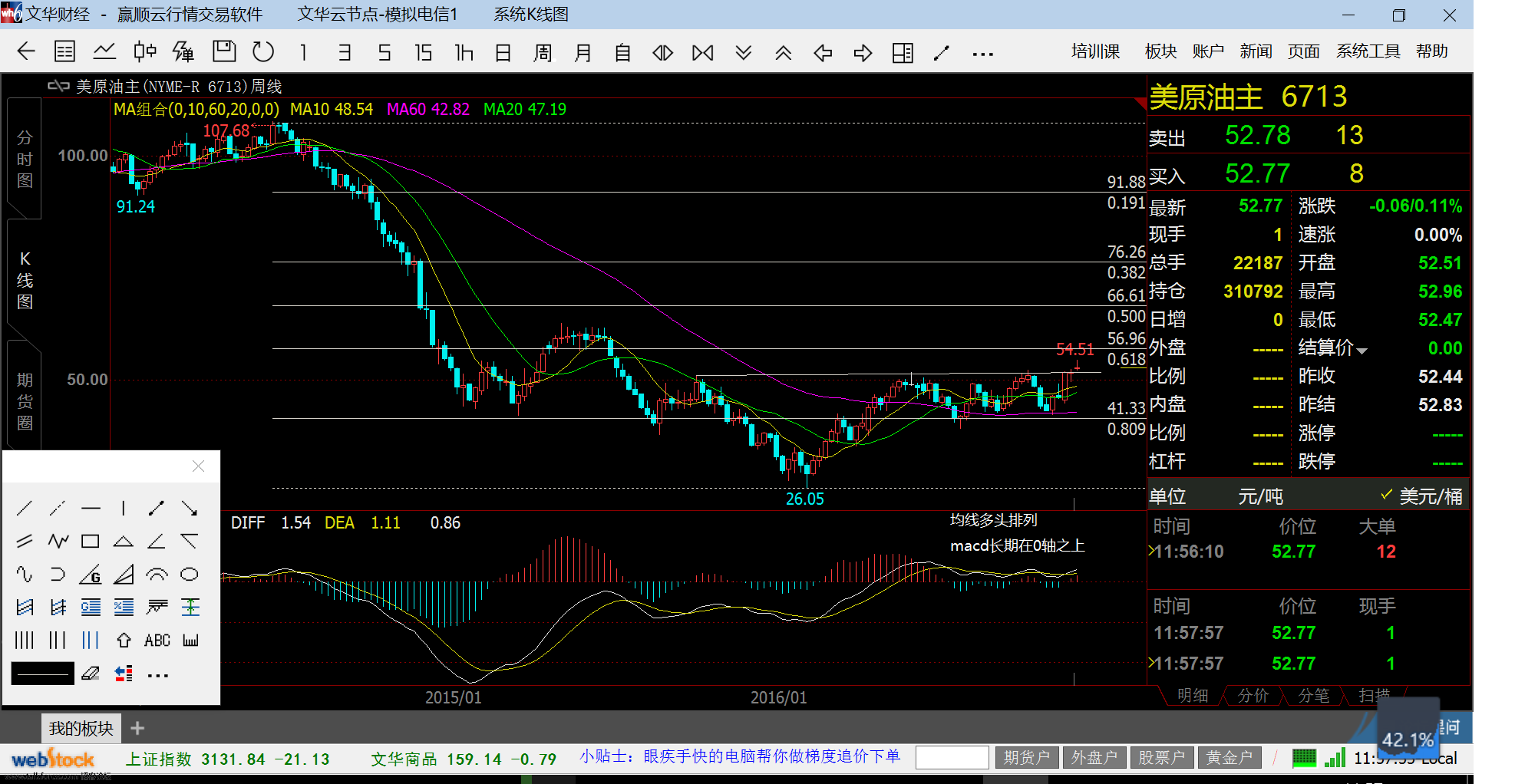Switch to 5-minute period
1515x784 pixels.
pos(384,52)
